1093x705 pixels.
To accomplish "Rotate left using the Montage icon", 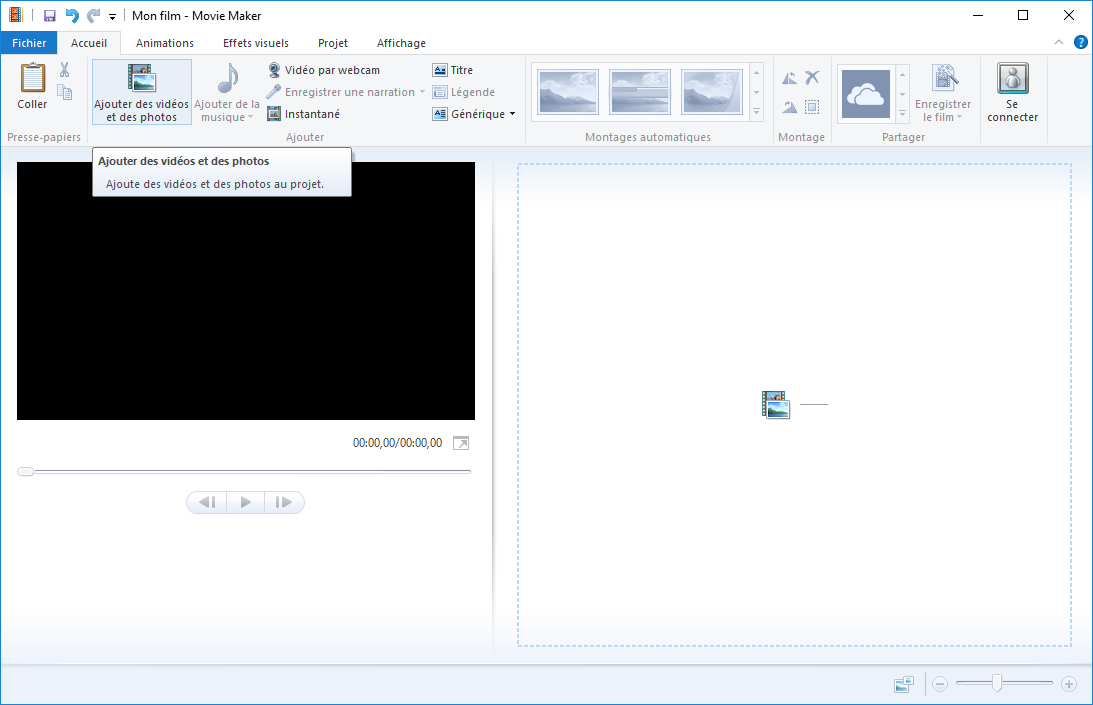I will [789, 78].
